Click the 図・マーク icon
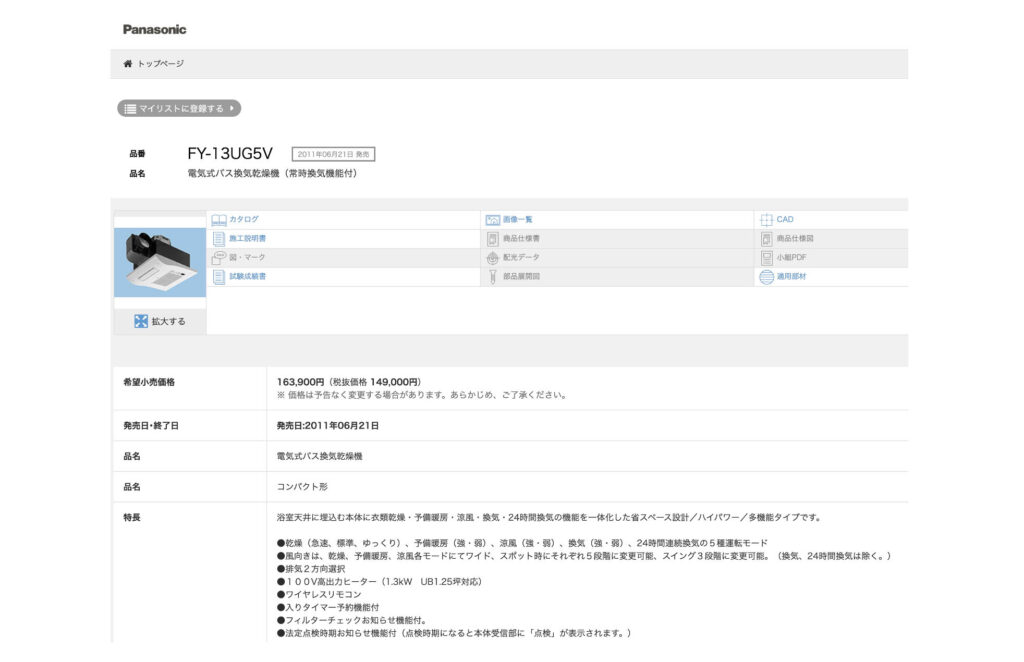The width and height of the screenshot is (1024, 662). pyautogui.click(x=218, y=257)
